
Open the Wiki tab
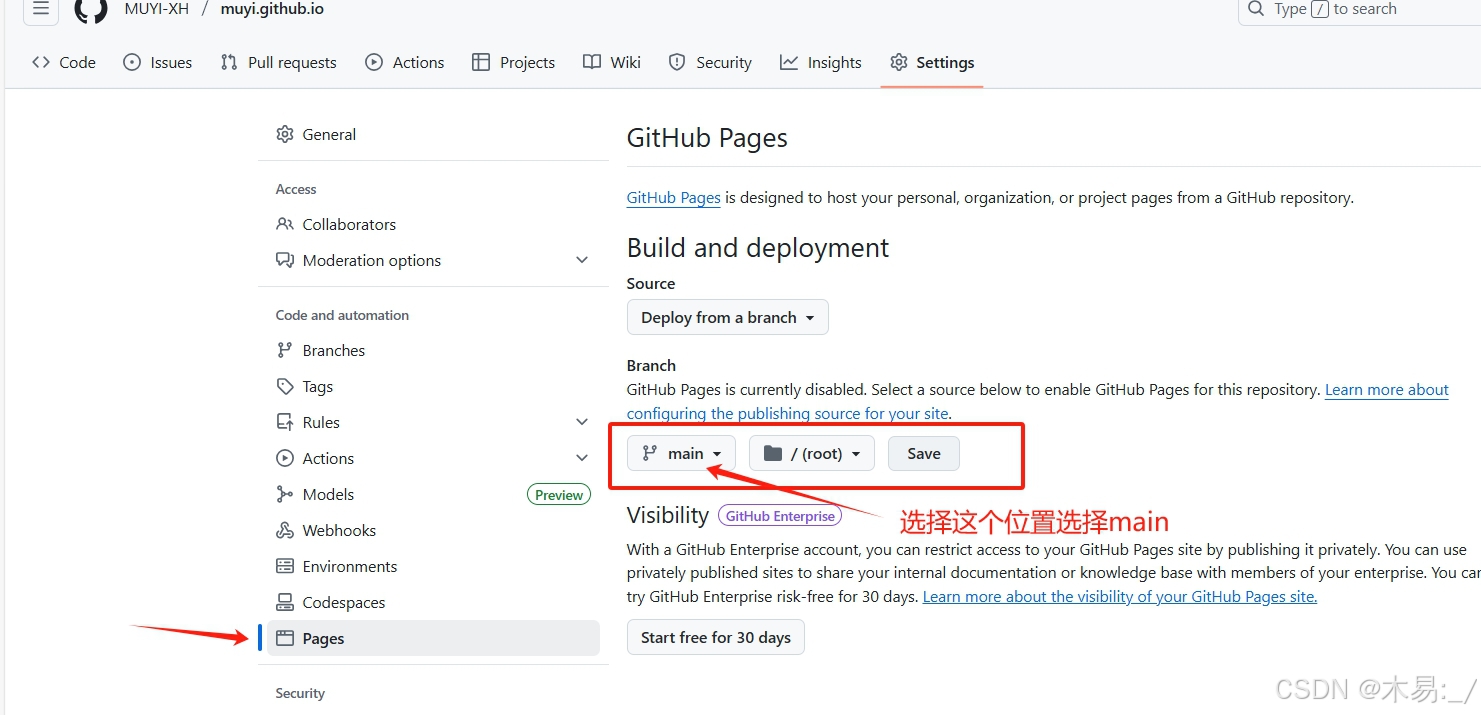(x=612, y=62)
